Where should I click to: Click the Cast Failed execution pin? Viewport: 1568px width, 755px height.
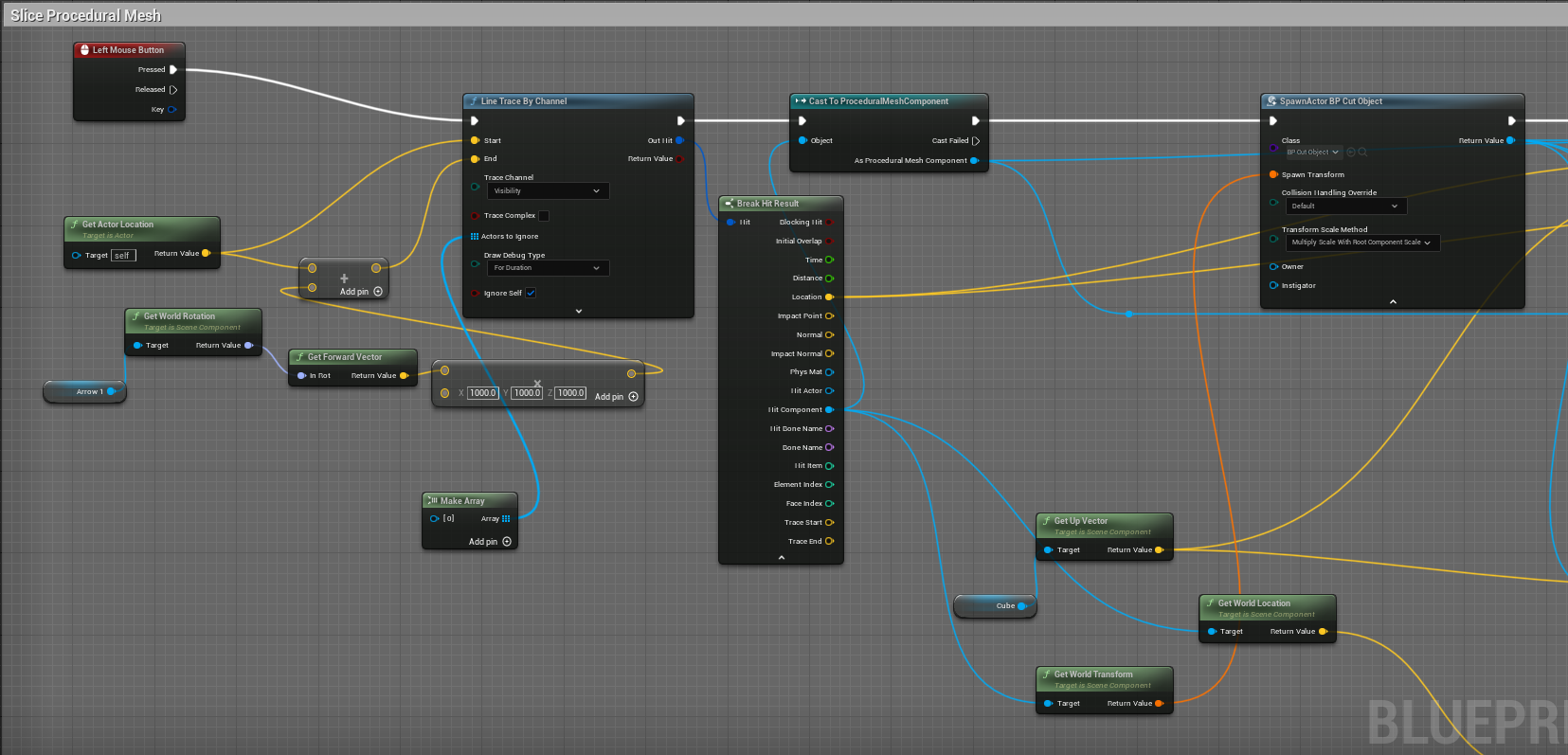click(x=976, y=141)
